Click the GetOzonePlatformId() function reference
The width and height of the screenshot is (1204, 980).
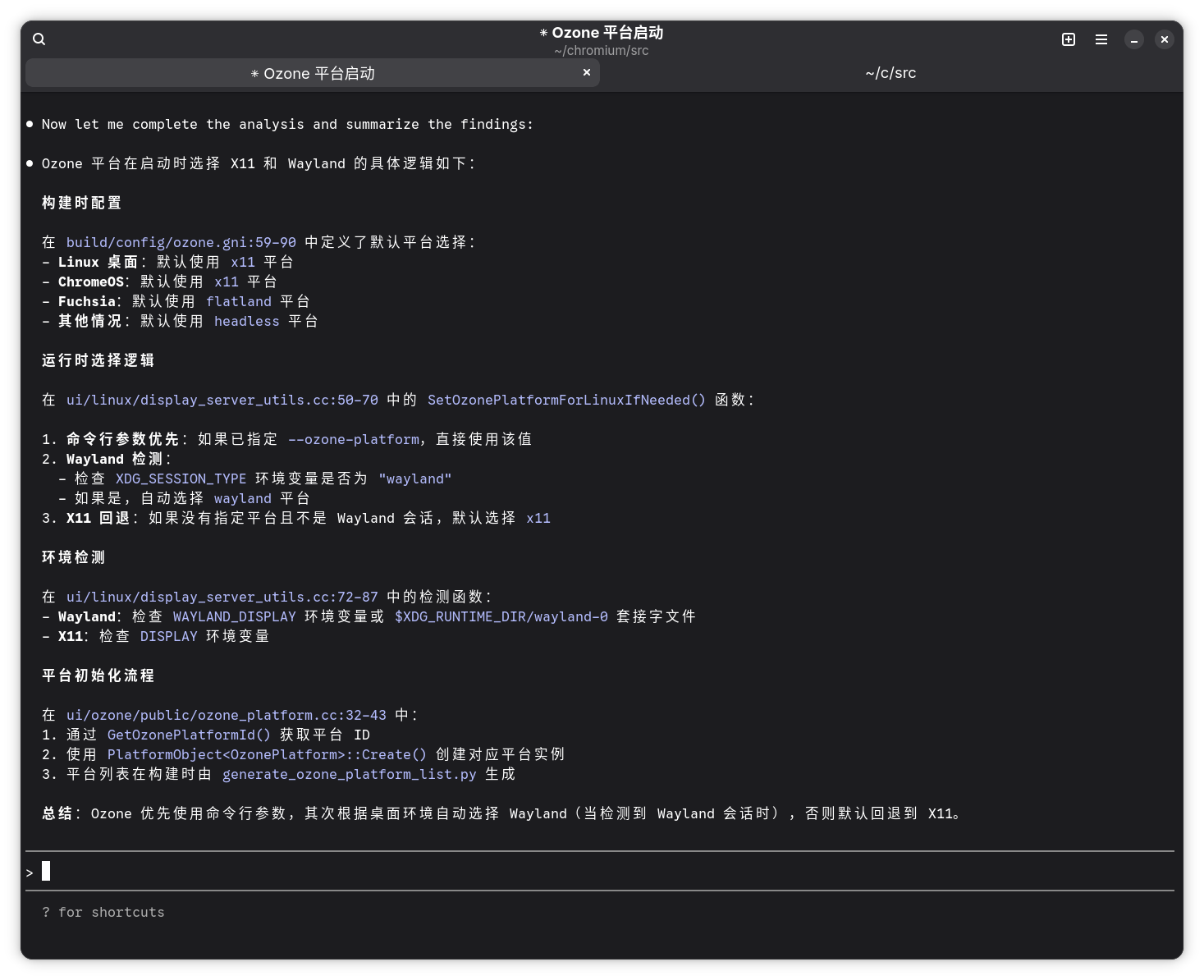point(188,735)
